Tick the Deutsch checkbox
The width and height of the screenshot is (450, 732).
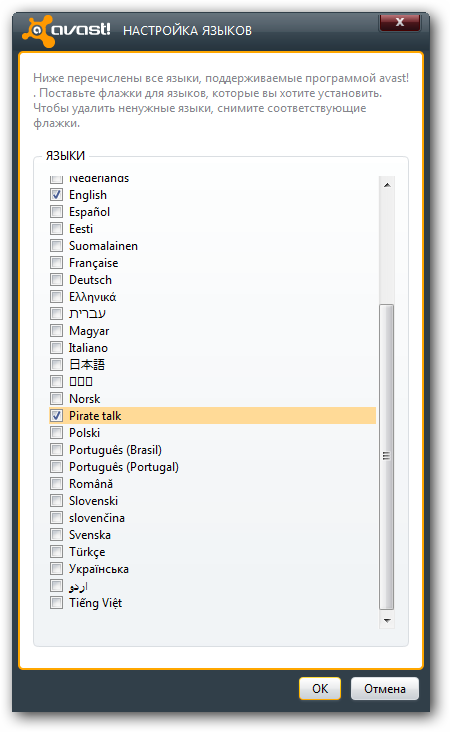pos(56,280)
